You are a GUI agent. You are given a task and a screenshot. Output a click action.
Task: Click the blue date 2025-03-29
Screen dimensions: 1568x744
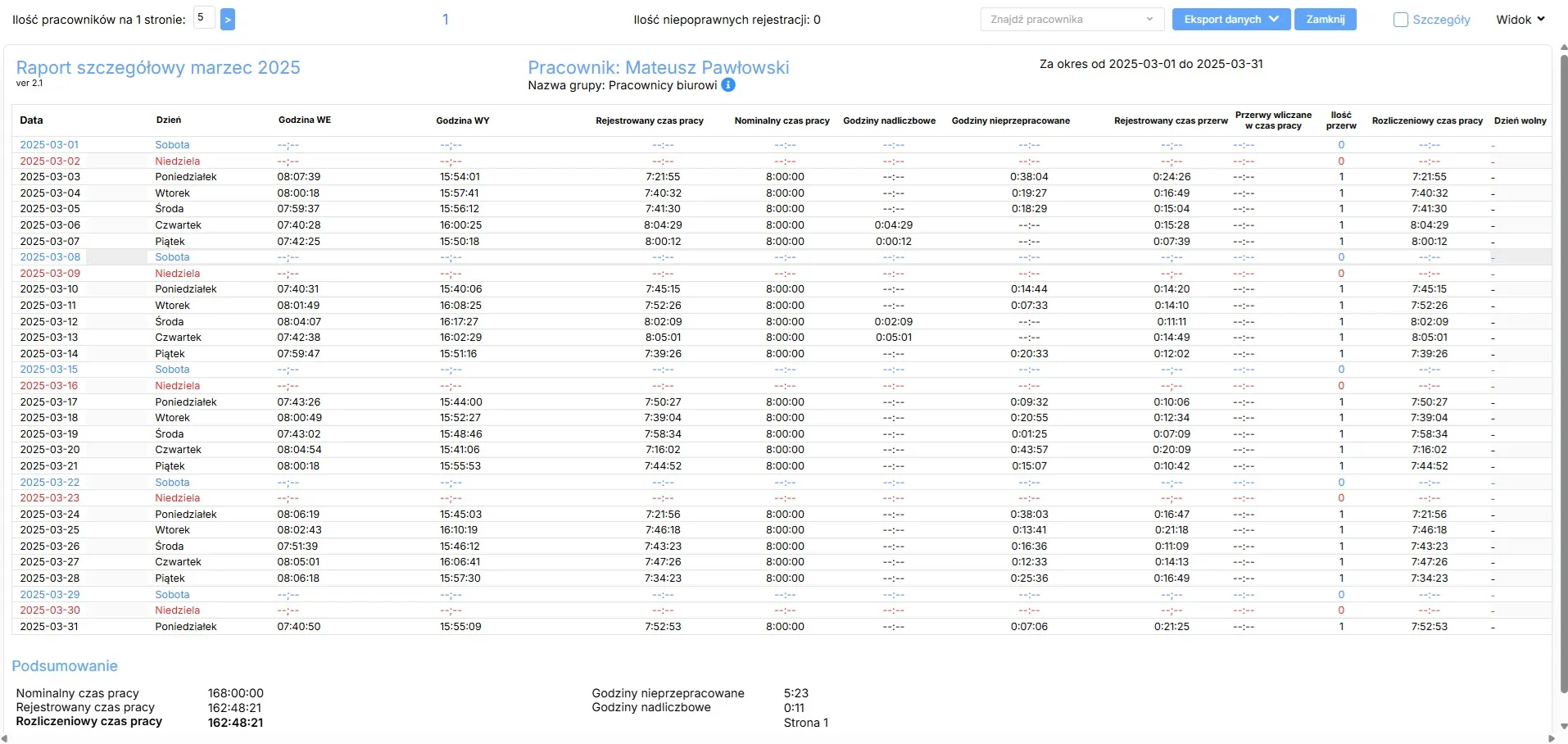click(x=50, y=595)
